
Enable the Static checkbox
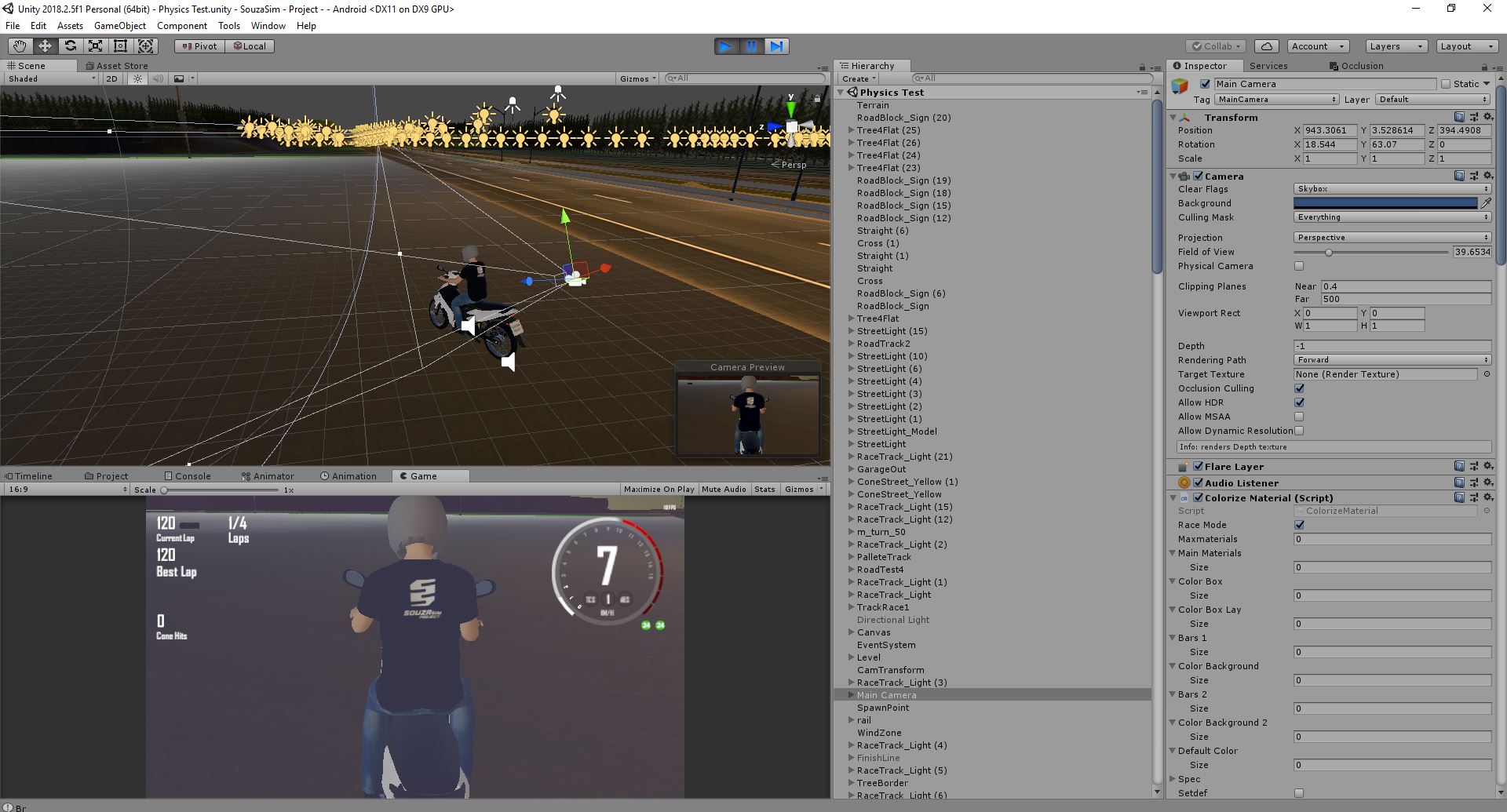click(x=1446, y=84)
